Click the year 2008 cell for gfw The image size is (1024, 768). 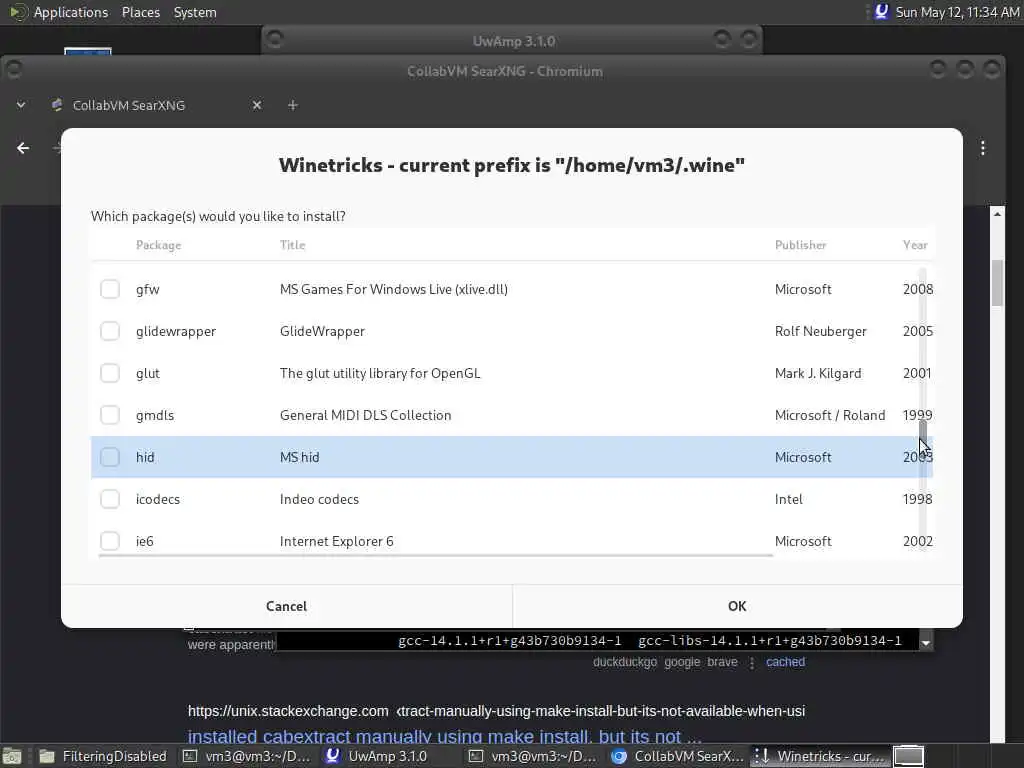tap(918, 289)
